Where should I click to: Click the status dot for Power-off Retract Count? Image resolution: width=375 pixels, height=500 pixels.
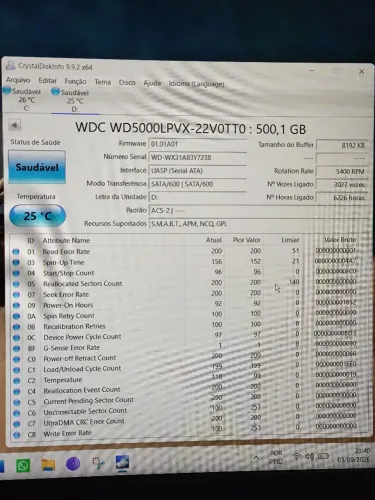tap(16, 359)
